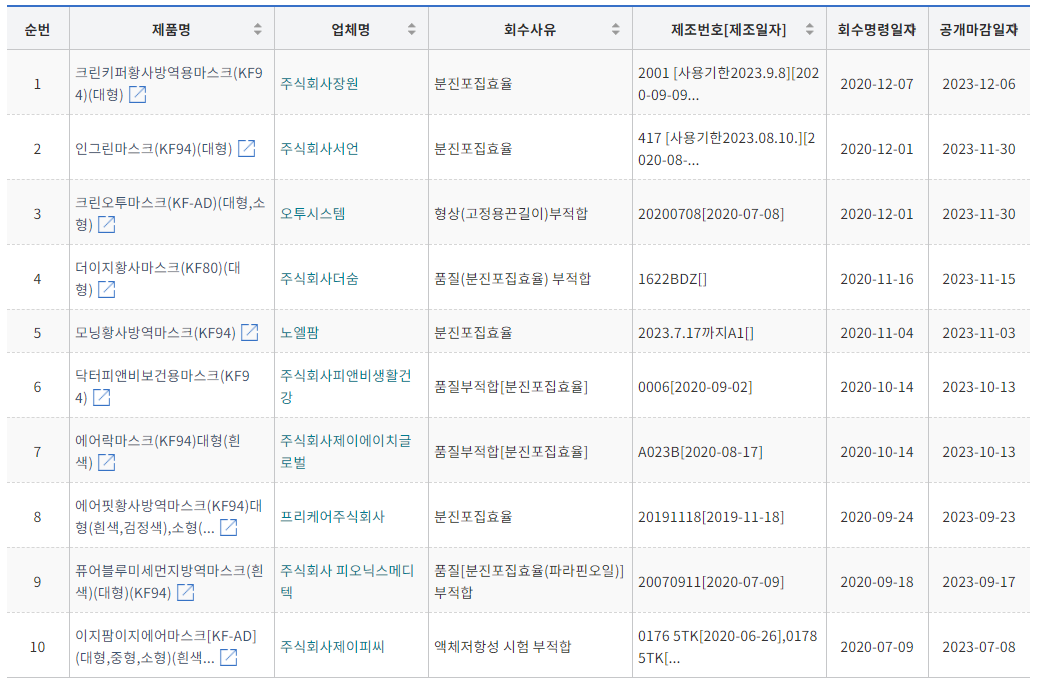Select product name 에어핏황사방역마스크(KF94)대형
Image resolution: width=1040 pixels, height=681 pixels.
click(168, 517)
